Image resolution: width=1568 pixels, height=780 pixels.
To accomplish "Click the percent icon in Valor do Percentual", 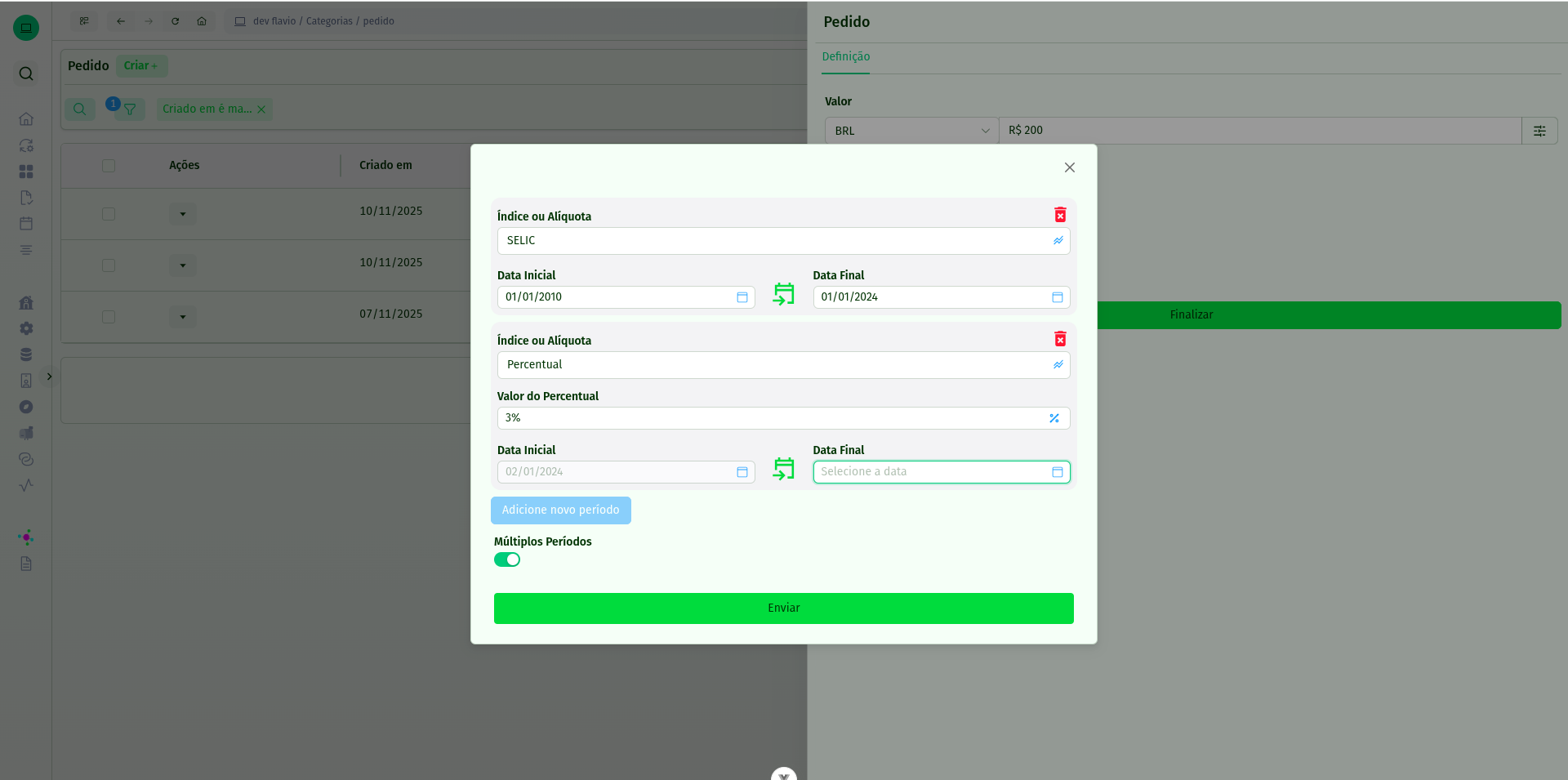I will tap(1054, 418).
